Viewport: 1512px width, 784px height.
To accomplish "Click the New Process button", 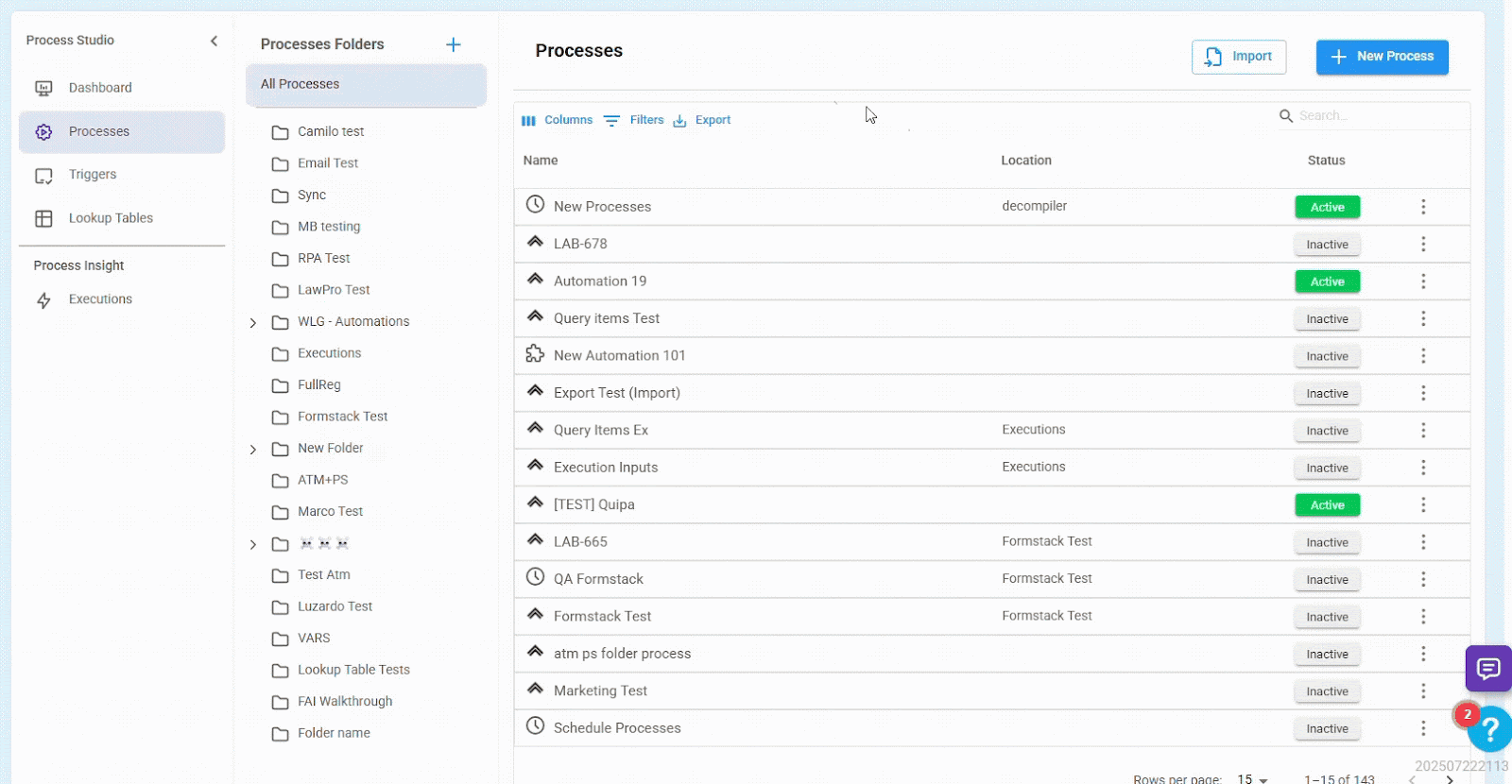I will point(1382,57).
